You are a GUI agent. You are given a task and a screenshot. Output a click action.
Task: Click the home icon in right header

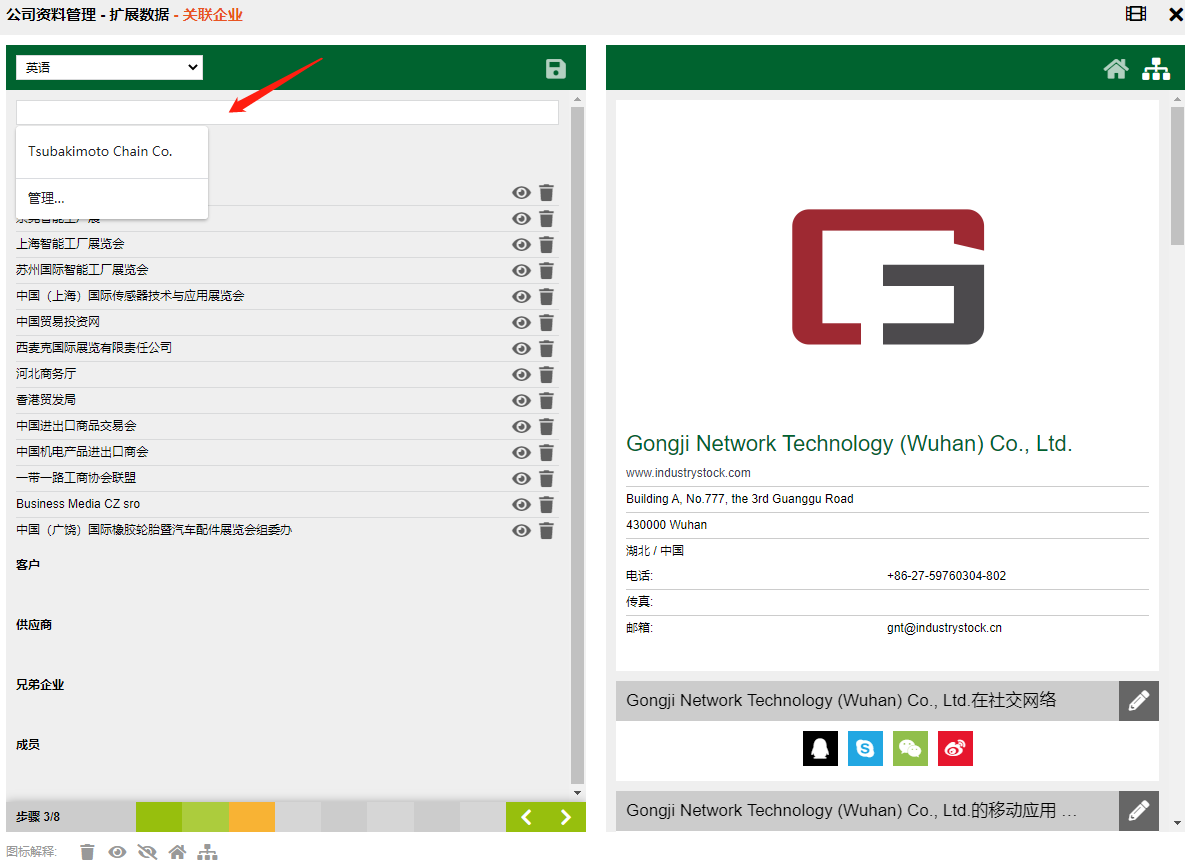(x=1116, y=68)
